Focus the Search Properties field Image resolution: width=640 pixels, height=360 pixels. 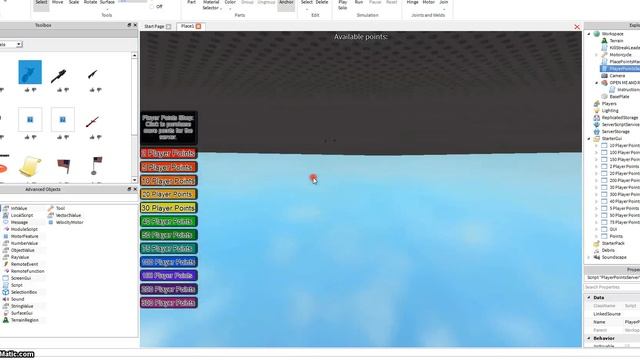point(612,287)
